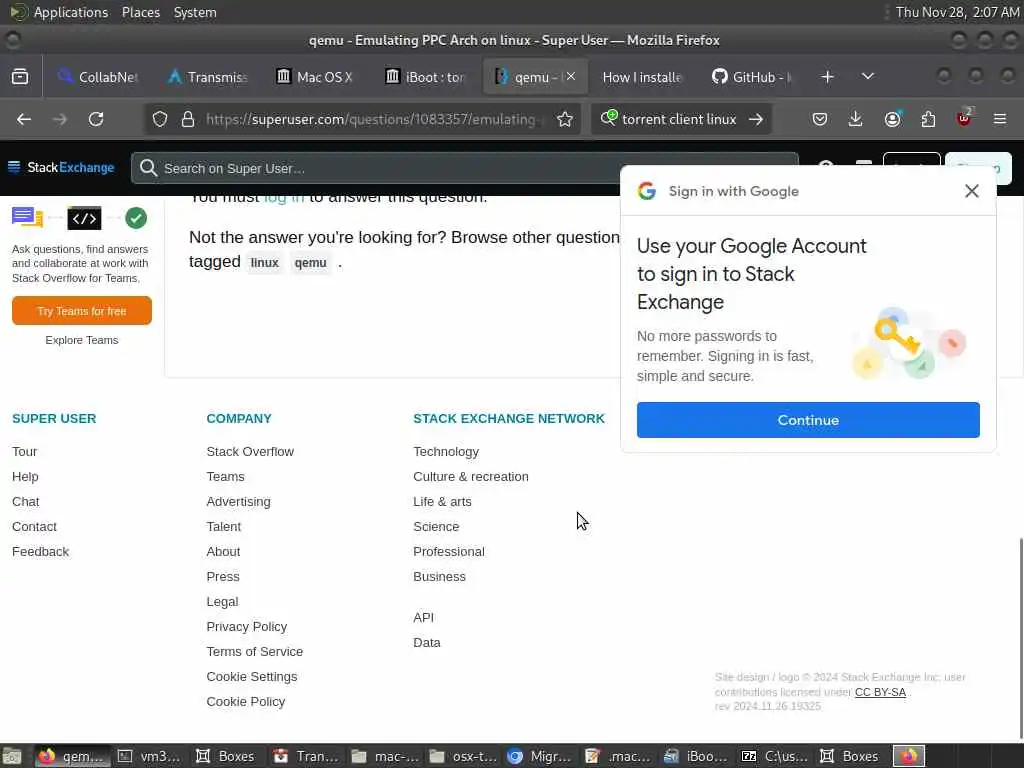Open the Contact footer link
The image size is (1024, 768).
[x=34, y=526]
